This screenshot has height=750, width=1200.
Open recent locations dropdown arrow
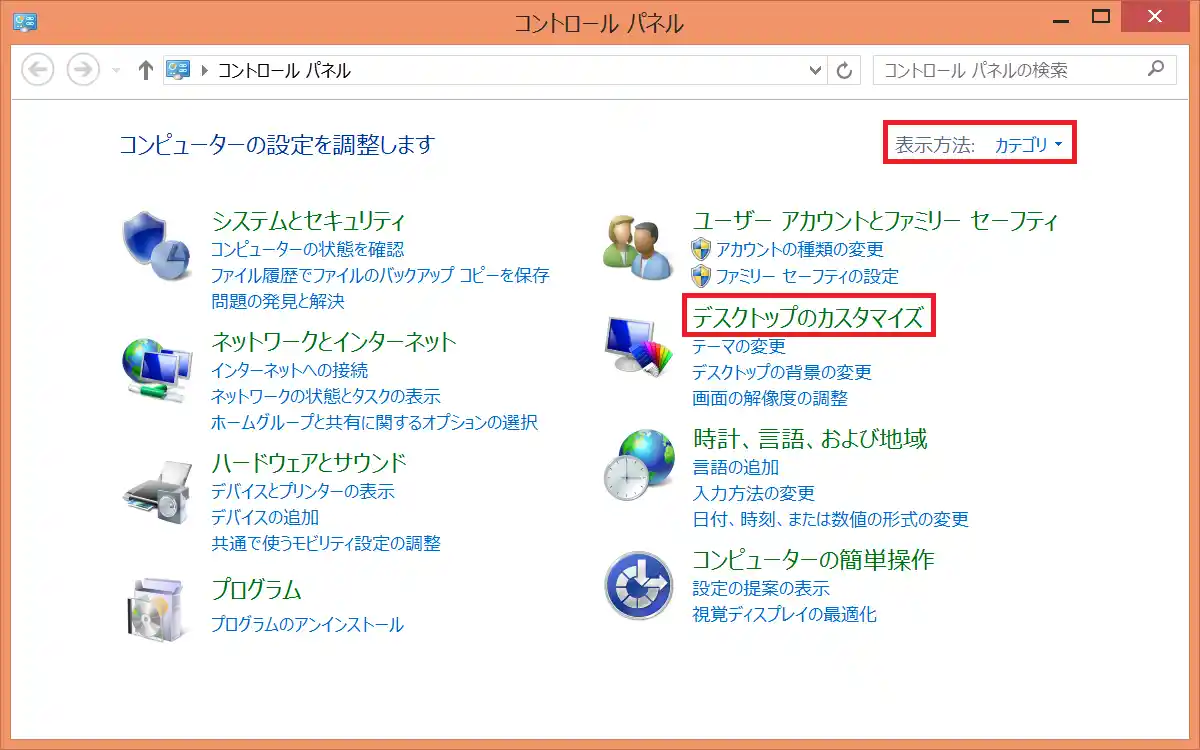tap(116, 71)
